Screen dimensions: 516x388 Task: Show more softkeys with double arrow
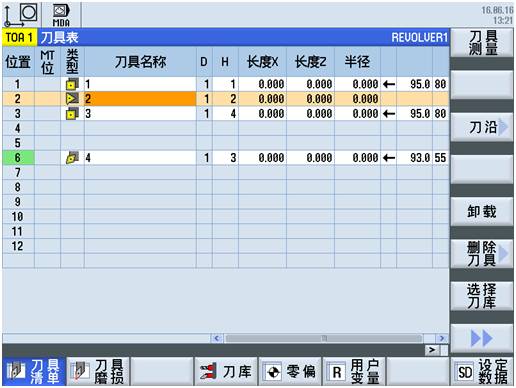(482, 338)
